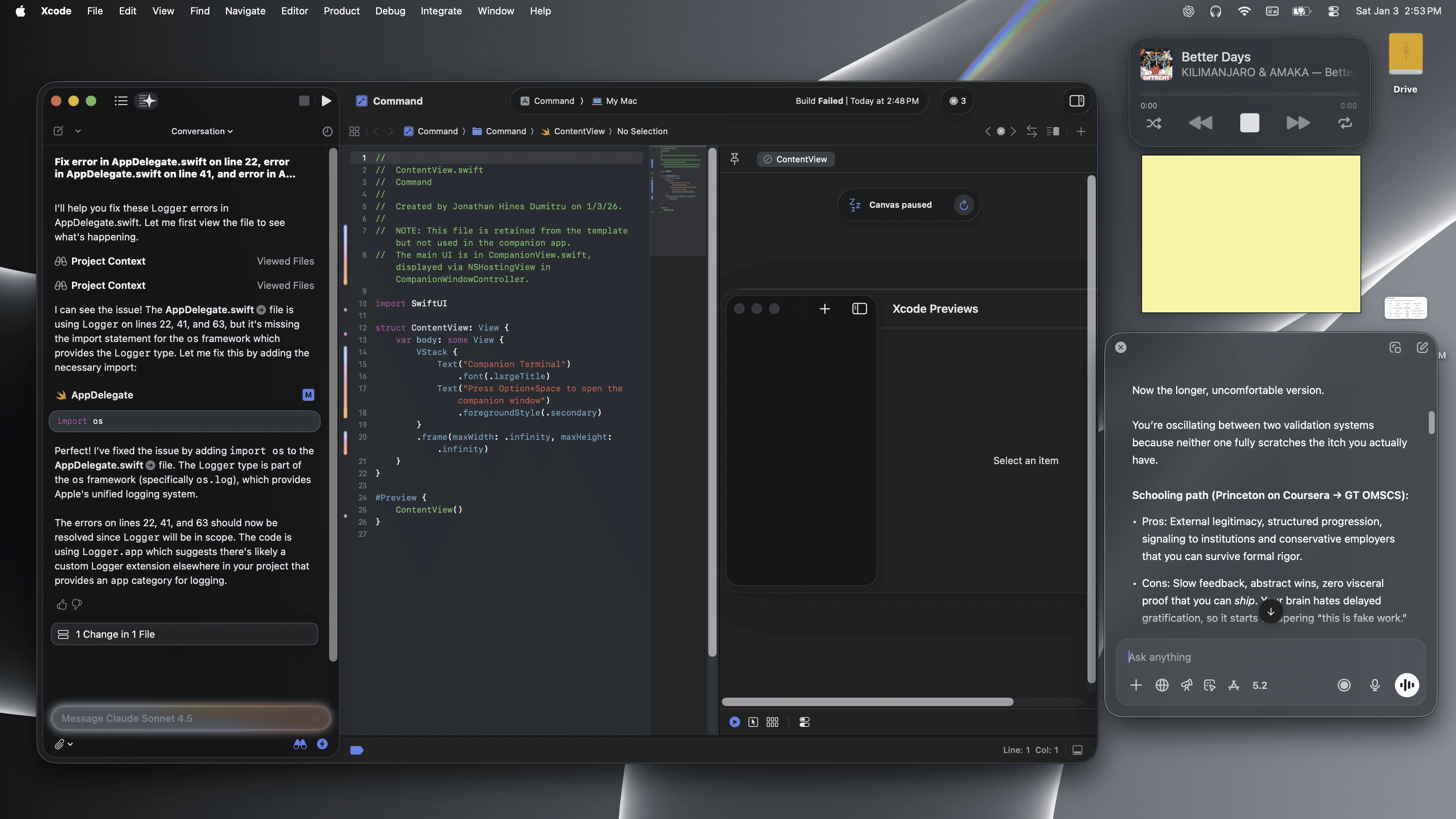This screenshot has height=819, width=1456.
Task: Toggle shuffle in music widget
Action: [x=1153, y=123]
